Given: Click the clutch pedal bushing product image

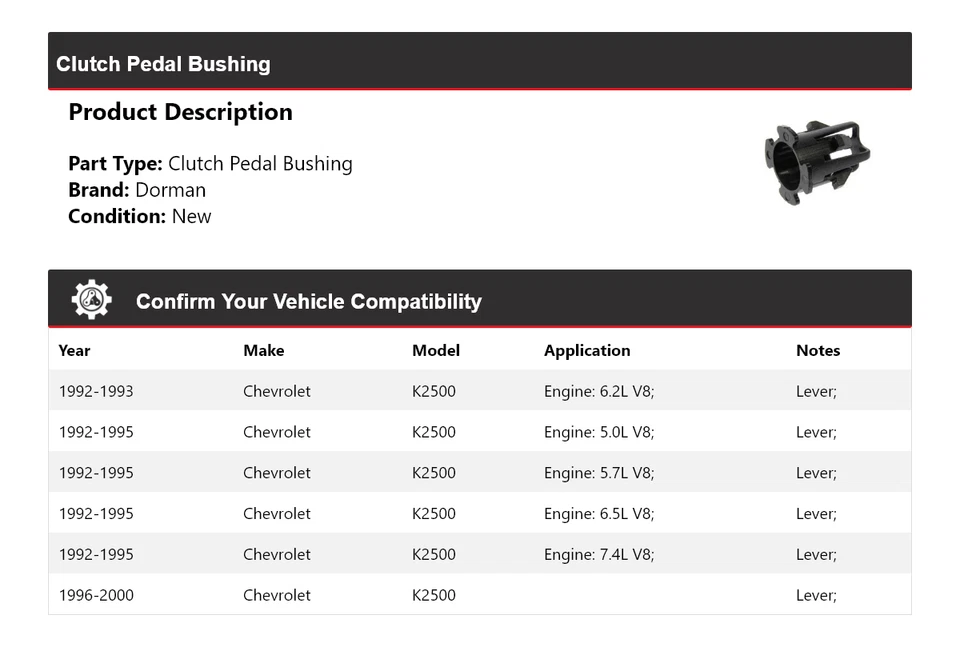Looking at the screenshot, I should pos(816,163).
